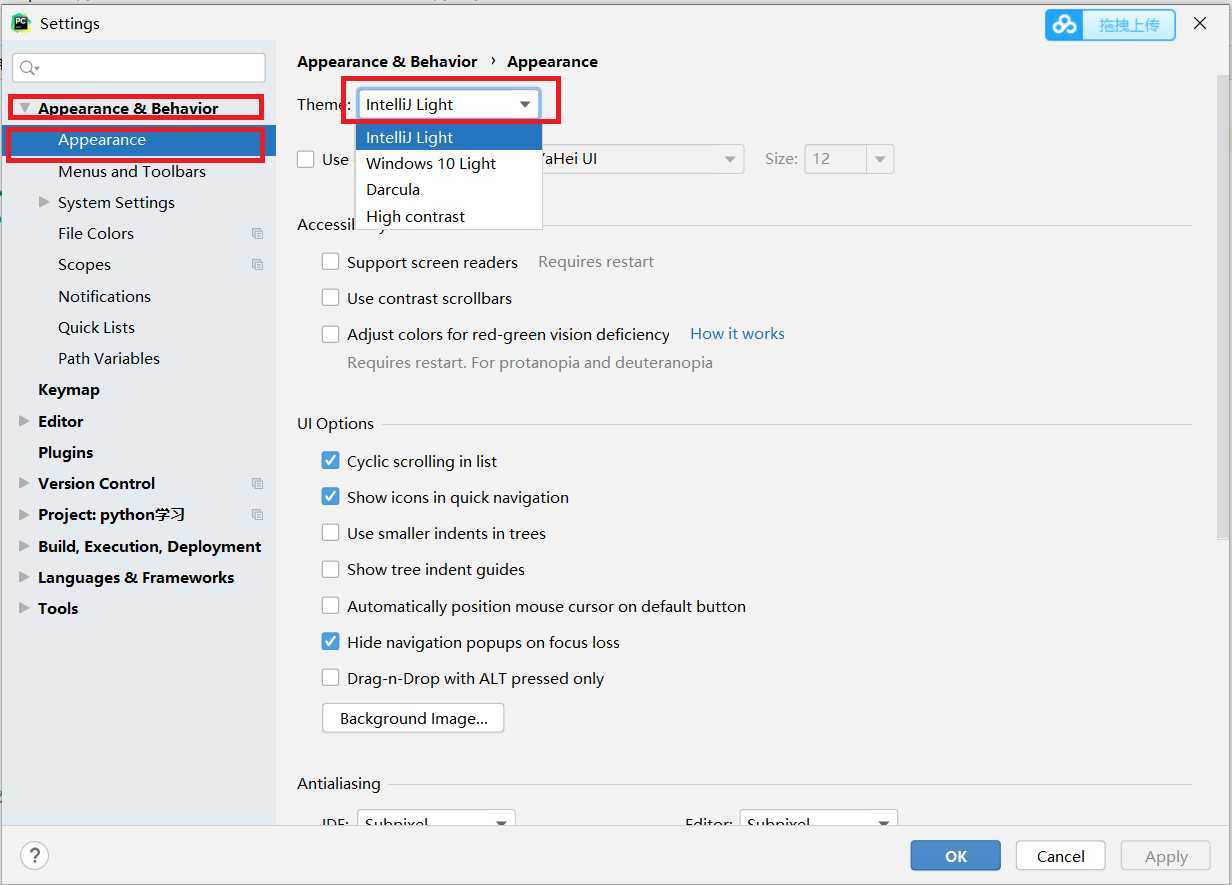Screen dimensions: 1232x885
Task: Expand the Tools node arrow
Action: tap(24, 608)
